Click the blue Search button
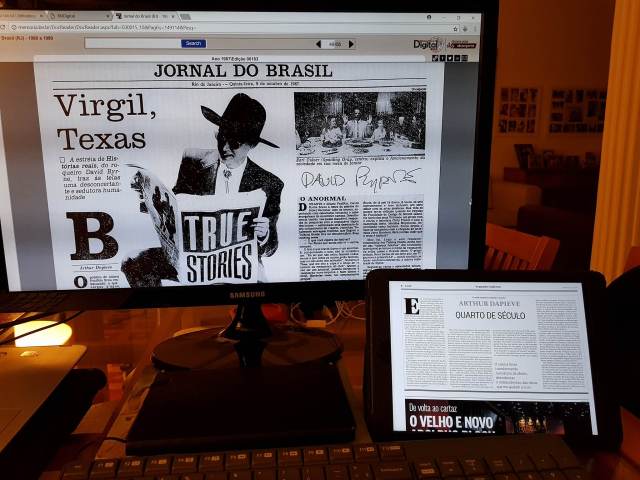640x480 pixels. [193, 43]
